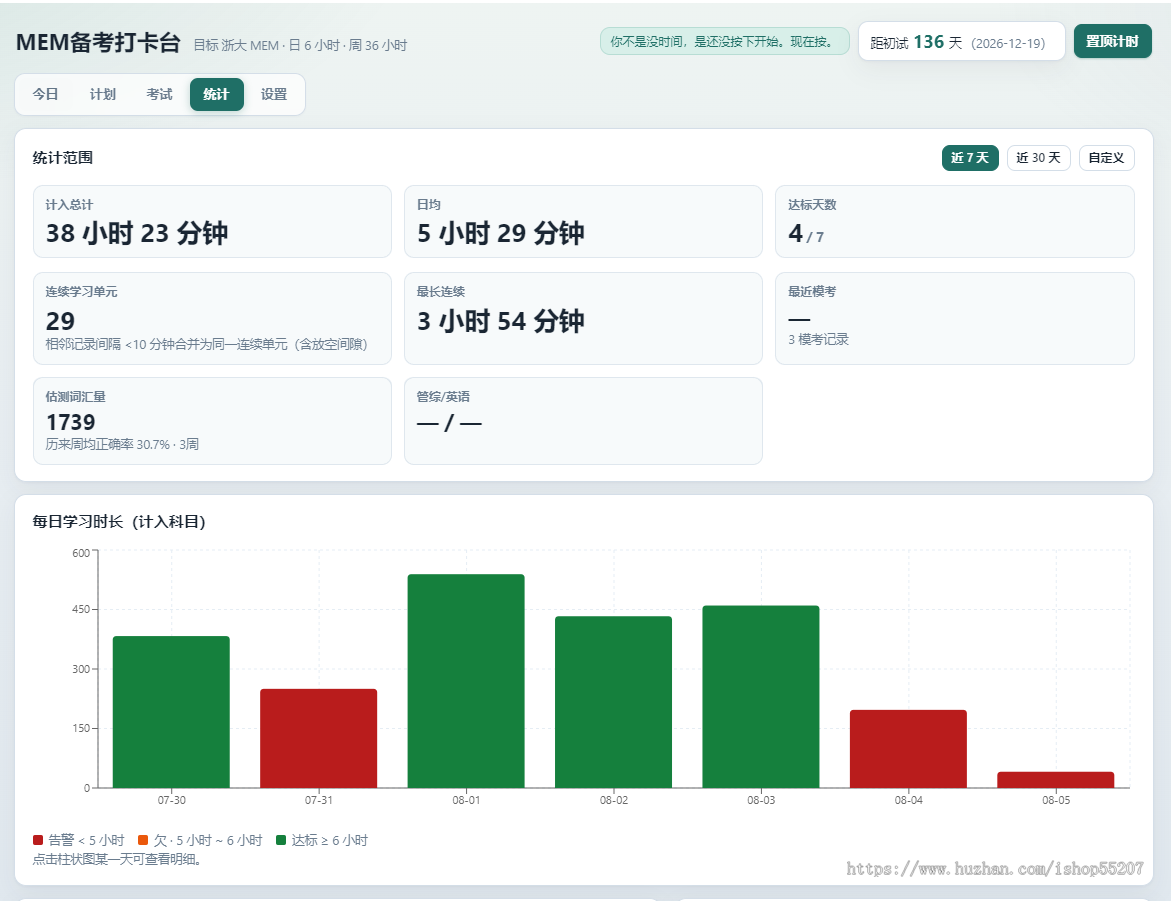
Task: Click the 最近模考 card
Action: click(x=954, y=318)
